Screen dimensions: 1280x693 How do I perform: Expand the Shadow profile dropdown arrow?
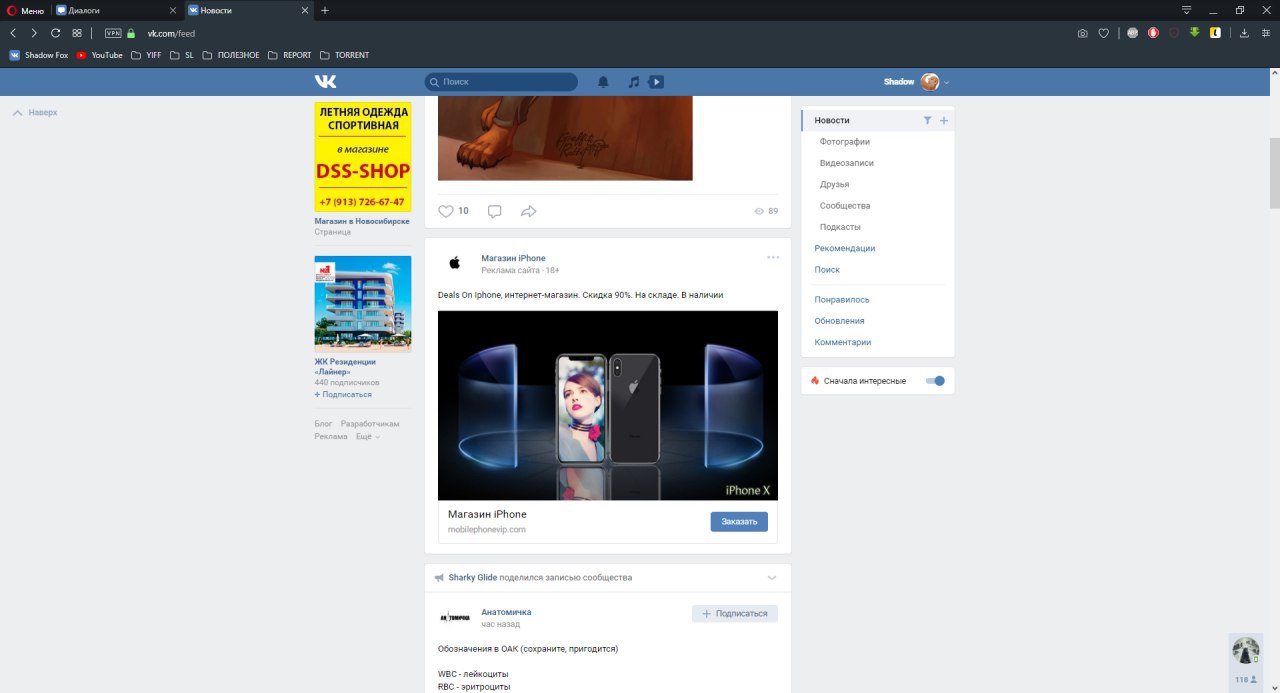[x=947, y=82]
